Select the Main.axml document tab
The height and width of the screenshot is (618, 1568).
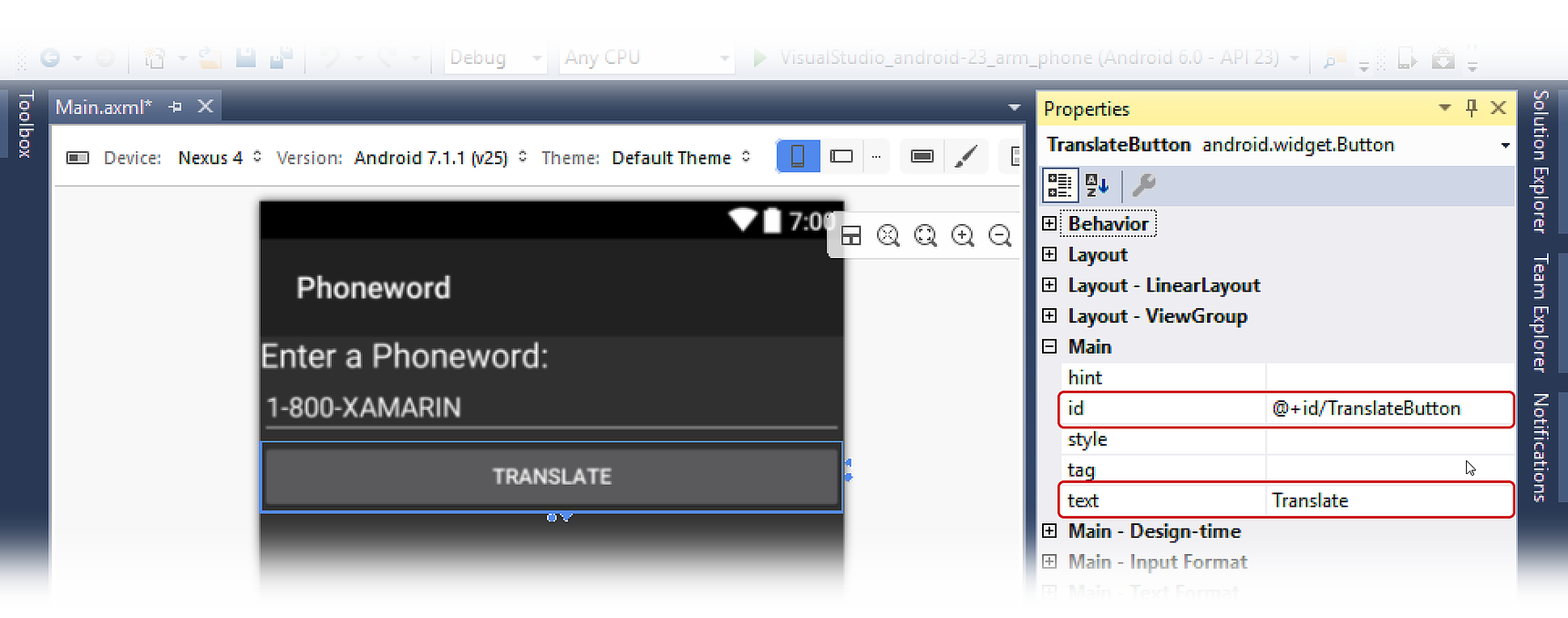103,108
